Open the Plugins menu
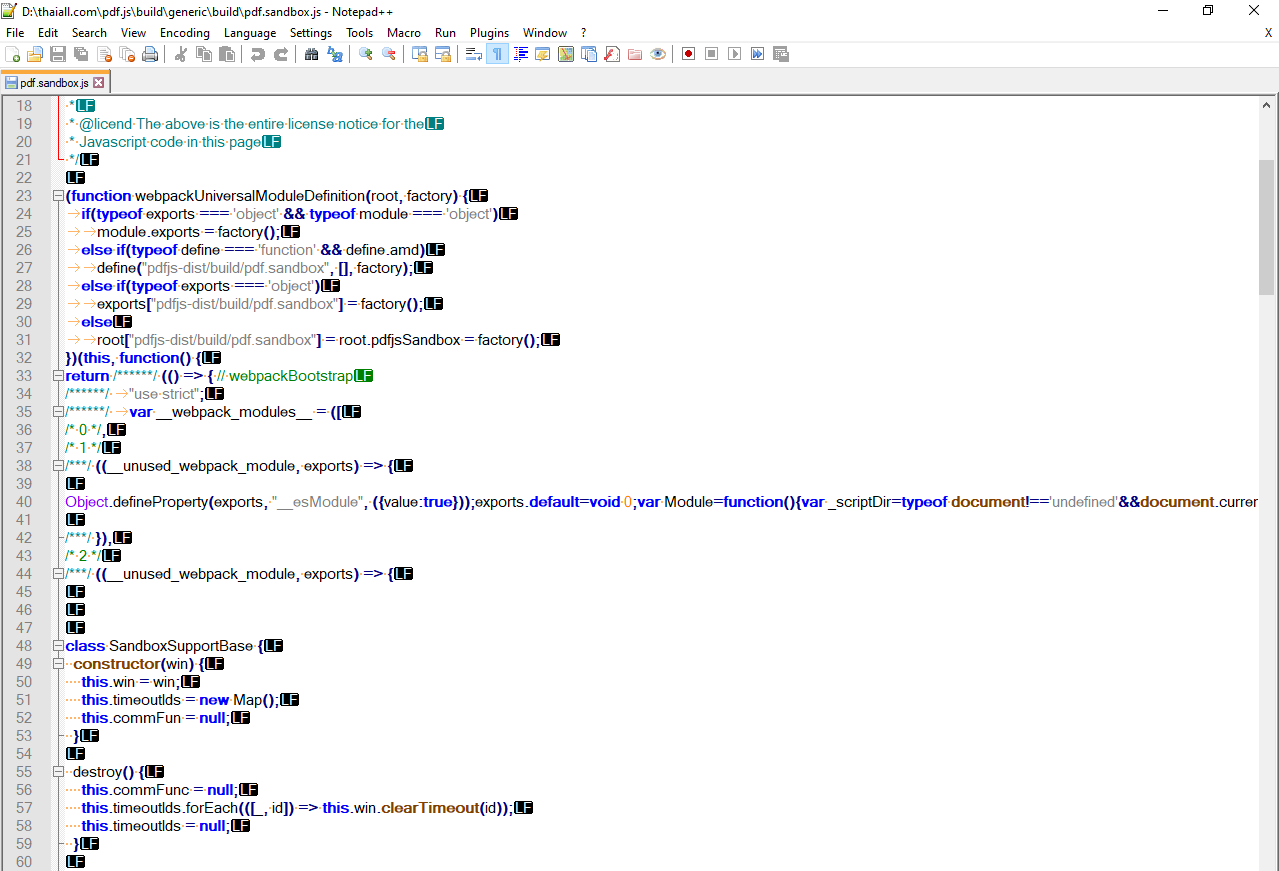This screenshot has height=871, width=1279. coord(489,33)
